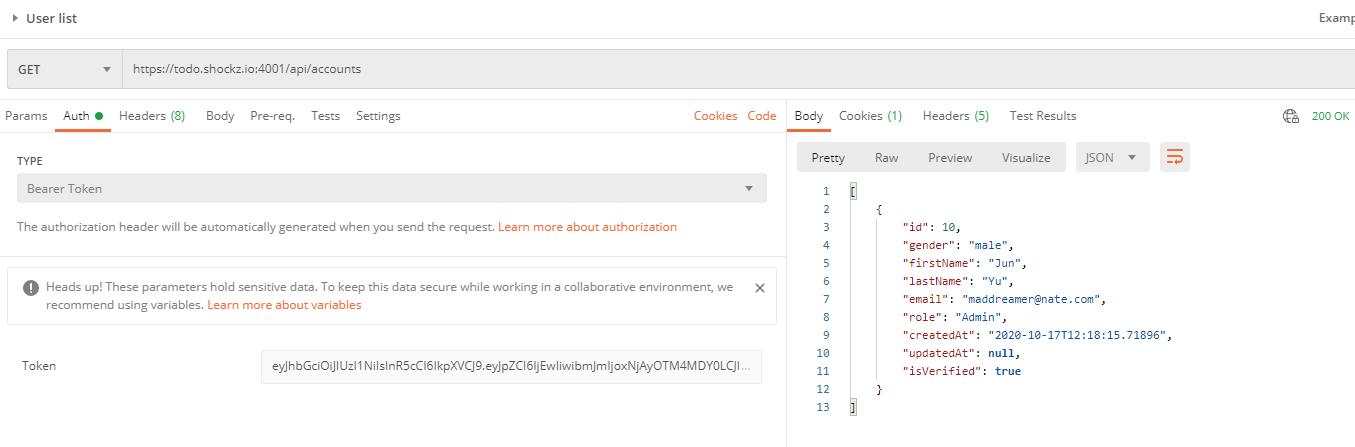The height and width of the screenshot is (447, 1355).
Task: Switch response view to Raw
Action: point(886,157)
